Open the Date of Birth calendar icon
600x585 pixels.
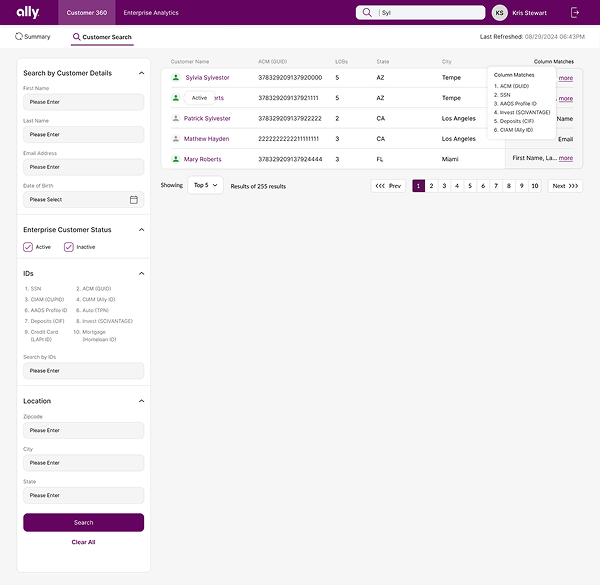click(134, 200)
